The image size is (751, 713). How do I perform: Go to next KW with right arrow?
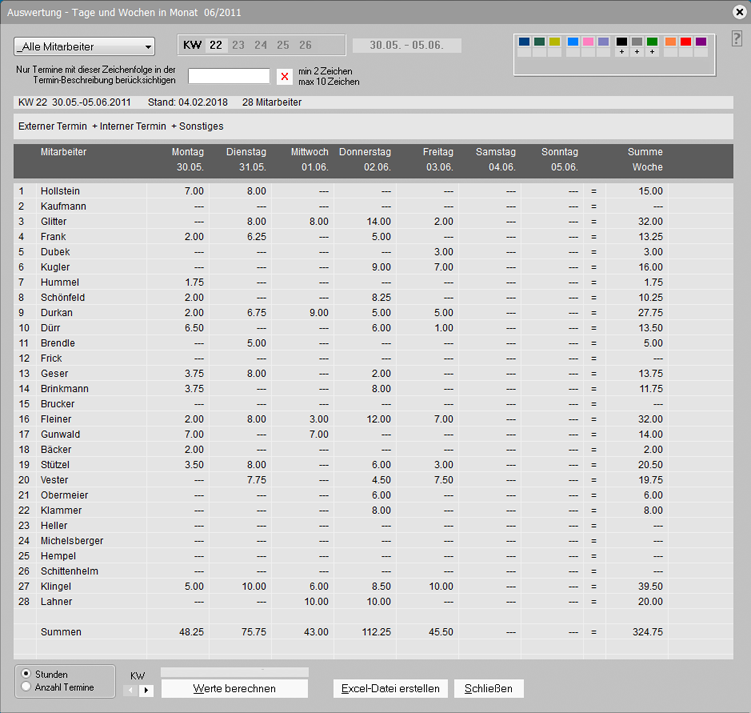(146, 690)
